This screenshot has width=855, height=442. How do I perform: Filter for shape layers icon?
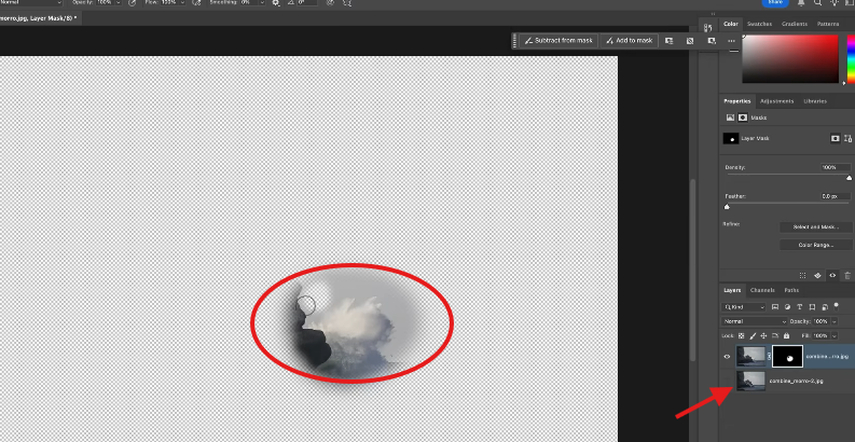812,307
